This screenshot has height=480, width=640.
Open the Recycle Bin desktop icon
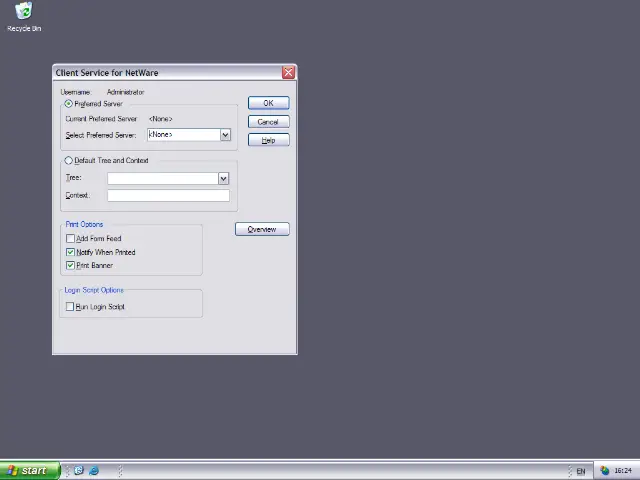24,17
